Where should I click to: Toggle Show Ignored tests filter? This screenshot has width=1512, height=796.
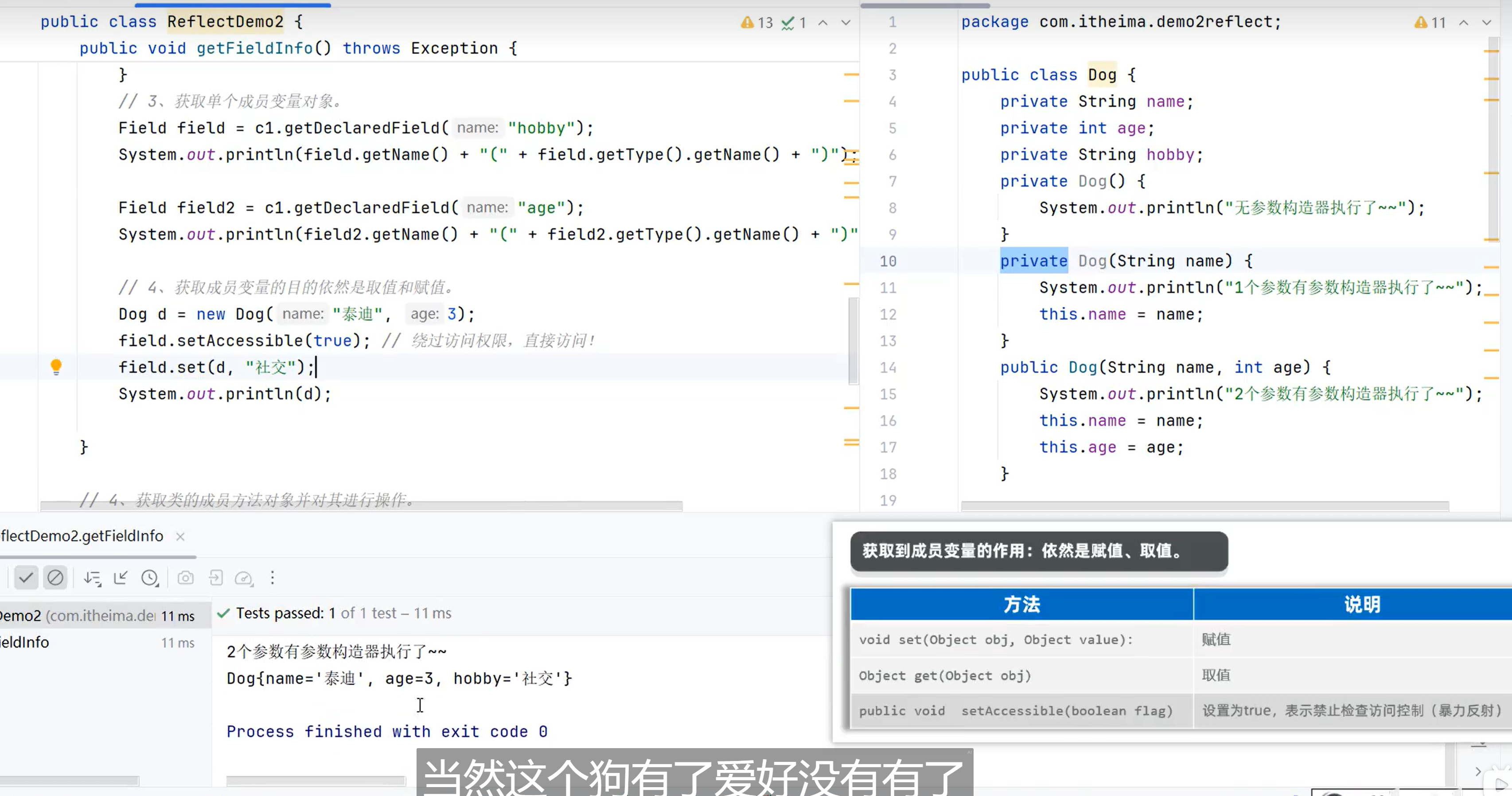[x=55, y=577]
